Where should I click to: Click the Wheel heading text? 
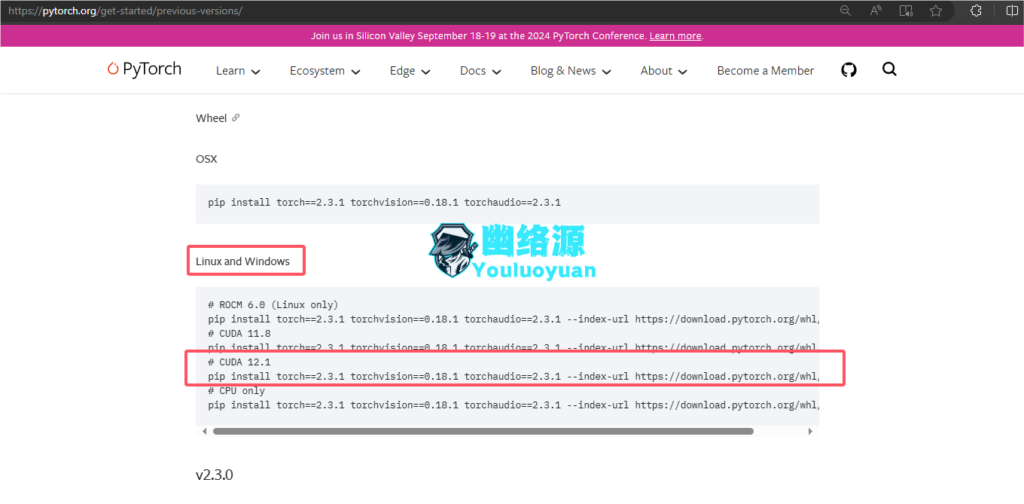[211, 118]
